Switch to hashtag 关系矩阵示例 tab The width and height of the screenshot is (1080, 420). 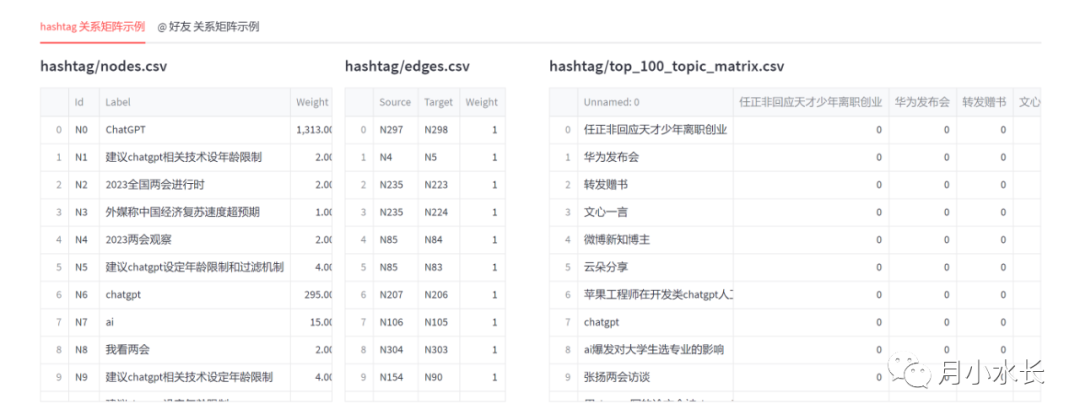click(92, 27)
